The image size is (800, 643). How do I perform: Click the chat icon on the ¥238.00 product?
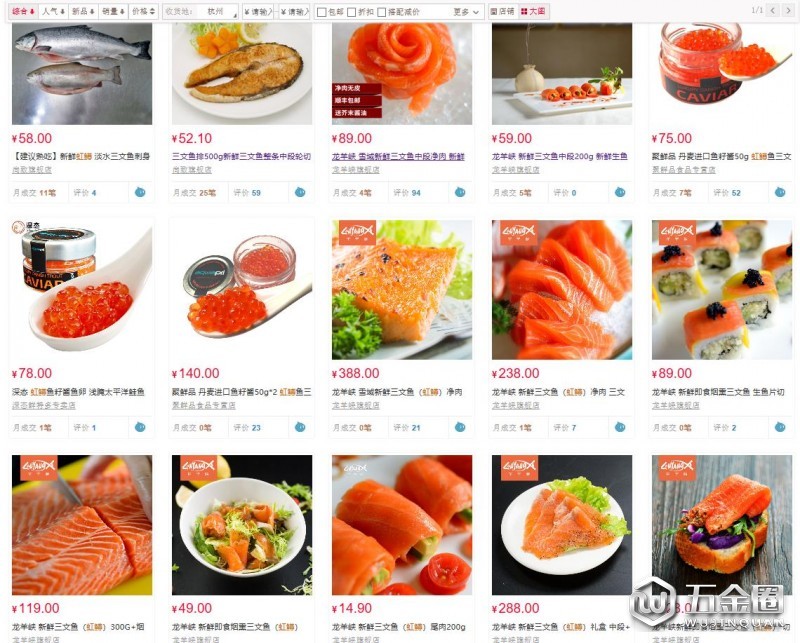tap(620, 427)
